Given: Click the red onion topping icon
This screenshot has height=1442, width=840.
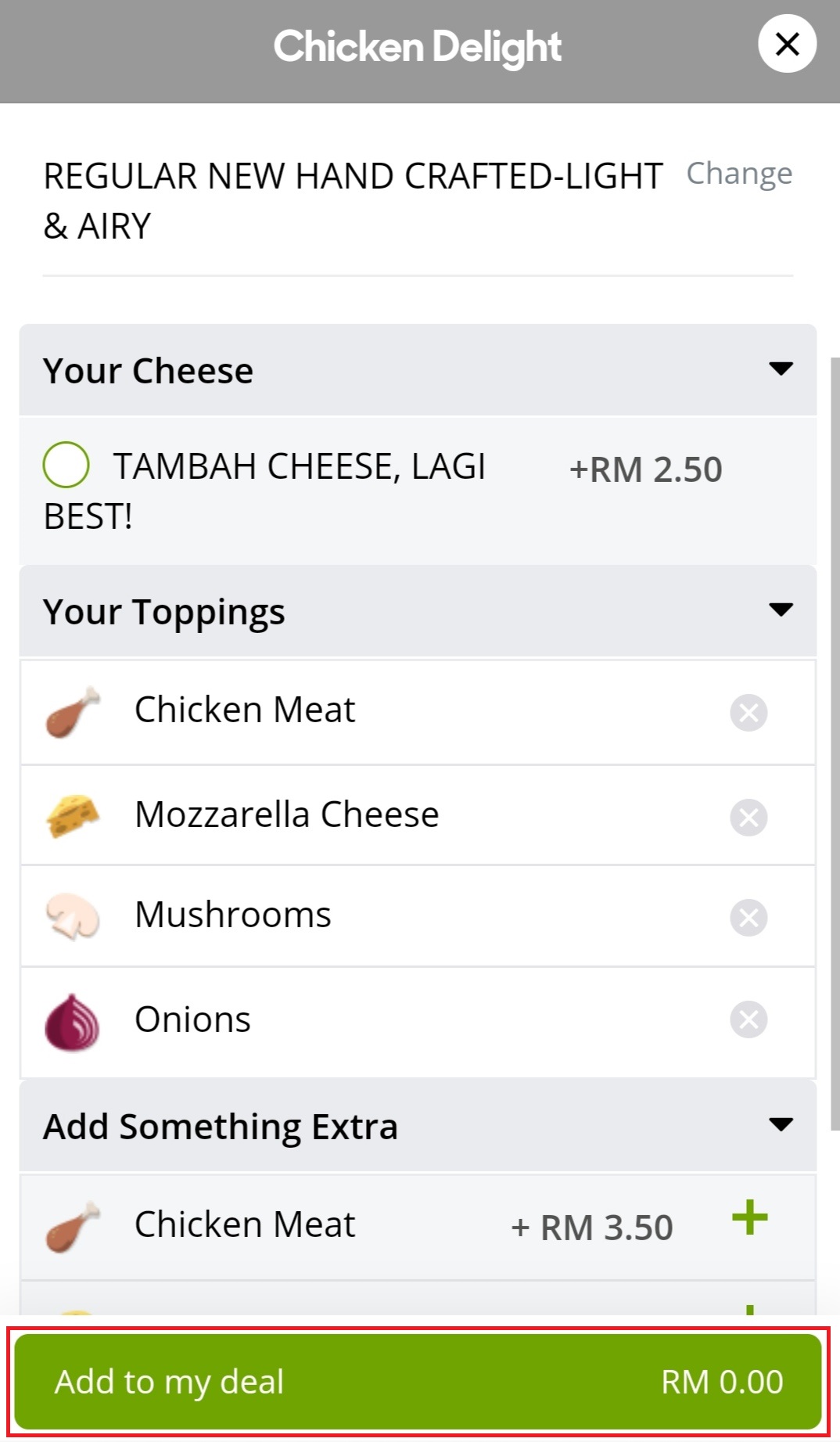Looking at the screenshot, I should (x=73, y=1021).
